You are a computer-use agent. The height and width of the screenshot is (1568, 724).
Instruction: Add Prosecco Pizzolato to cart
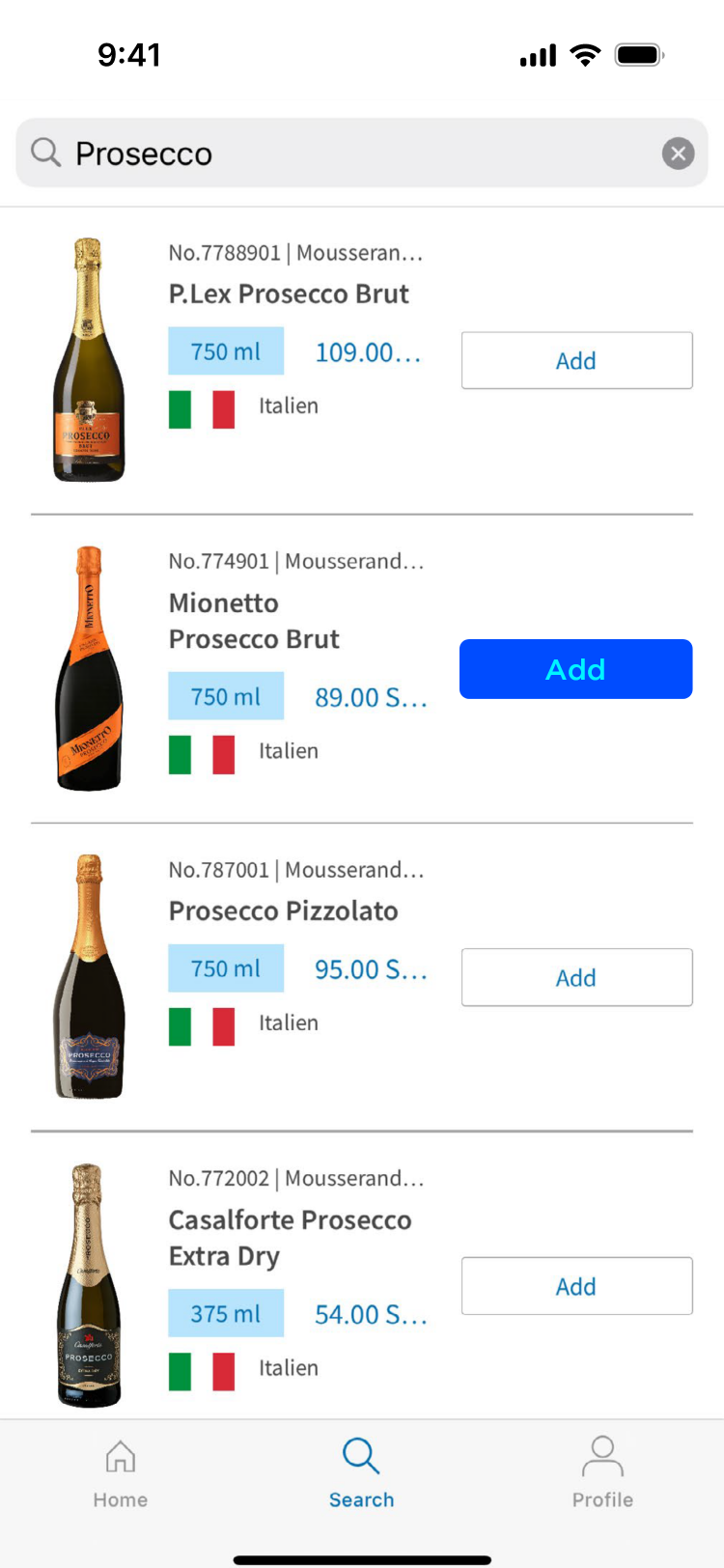point(576,977)
